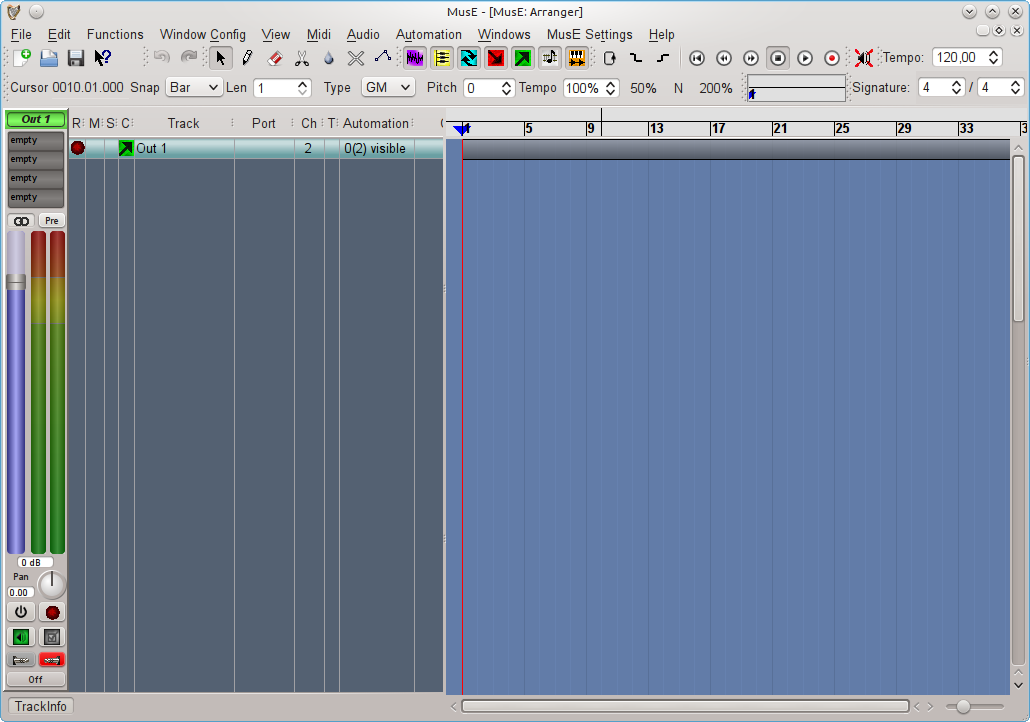Open the Type dropdown showing GM
The width and height of the screenshot is (1030, 722).
(387, 88)
